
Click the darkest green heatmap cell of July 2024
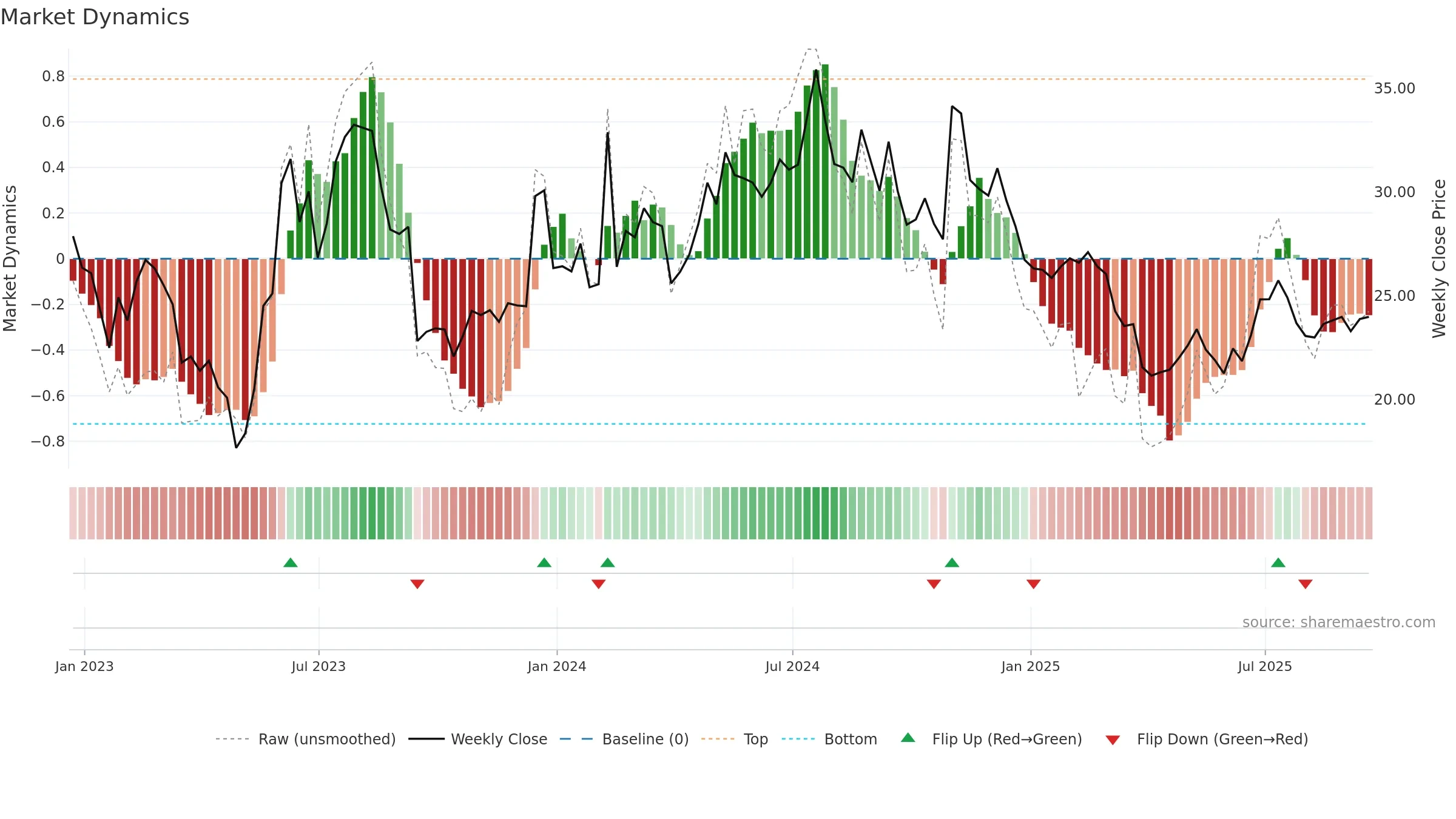[825, 513]
